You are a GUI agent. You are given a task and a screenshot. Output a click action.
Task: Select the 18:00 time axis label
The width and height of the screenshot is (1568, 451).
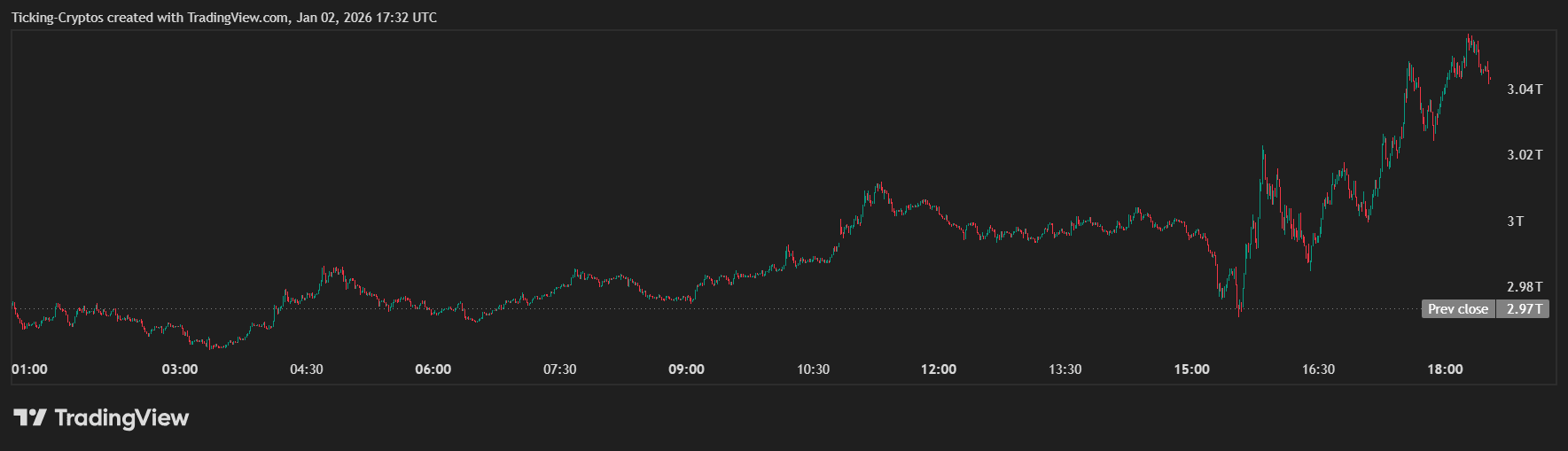coord(1445,369)
